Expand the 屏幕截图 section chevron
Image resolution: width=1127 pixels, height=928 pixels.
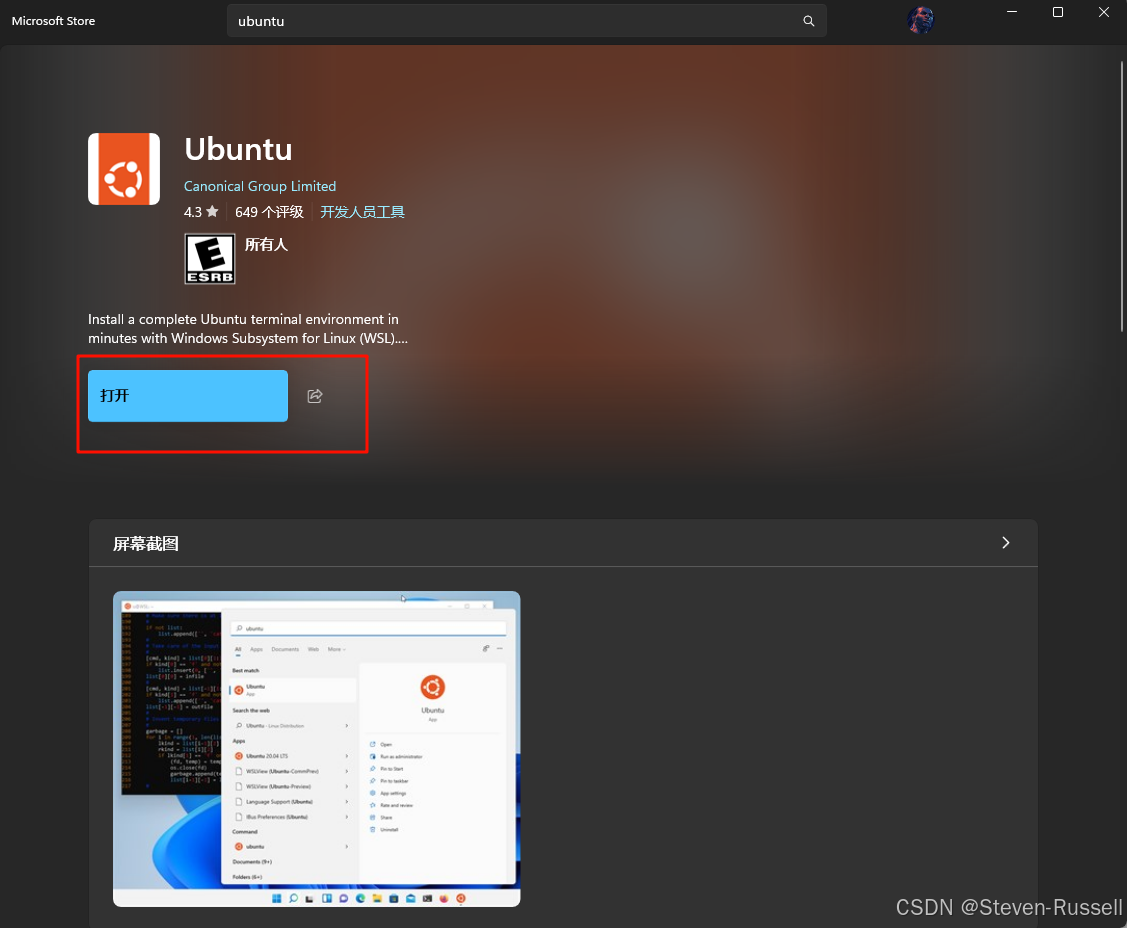coord(1006,543)
